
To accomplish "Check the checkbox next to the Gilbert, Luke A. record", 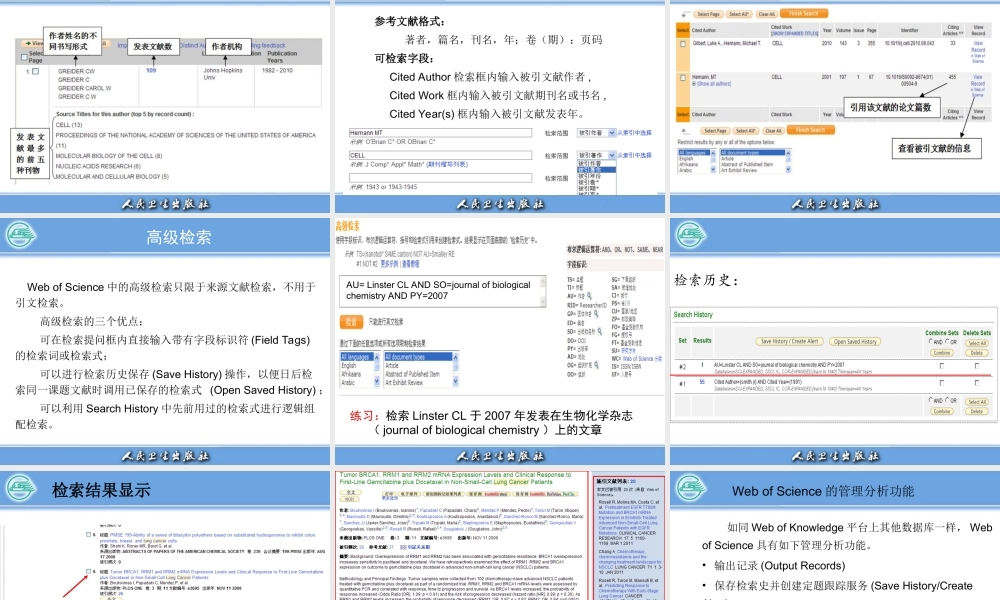I will 682,43.
